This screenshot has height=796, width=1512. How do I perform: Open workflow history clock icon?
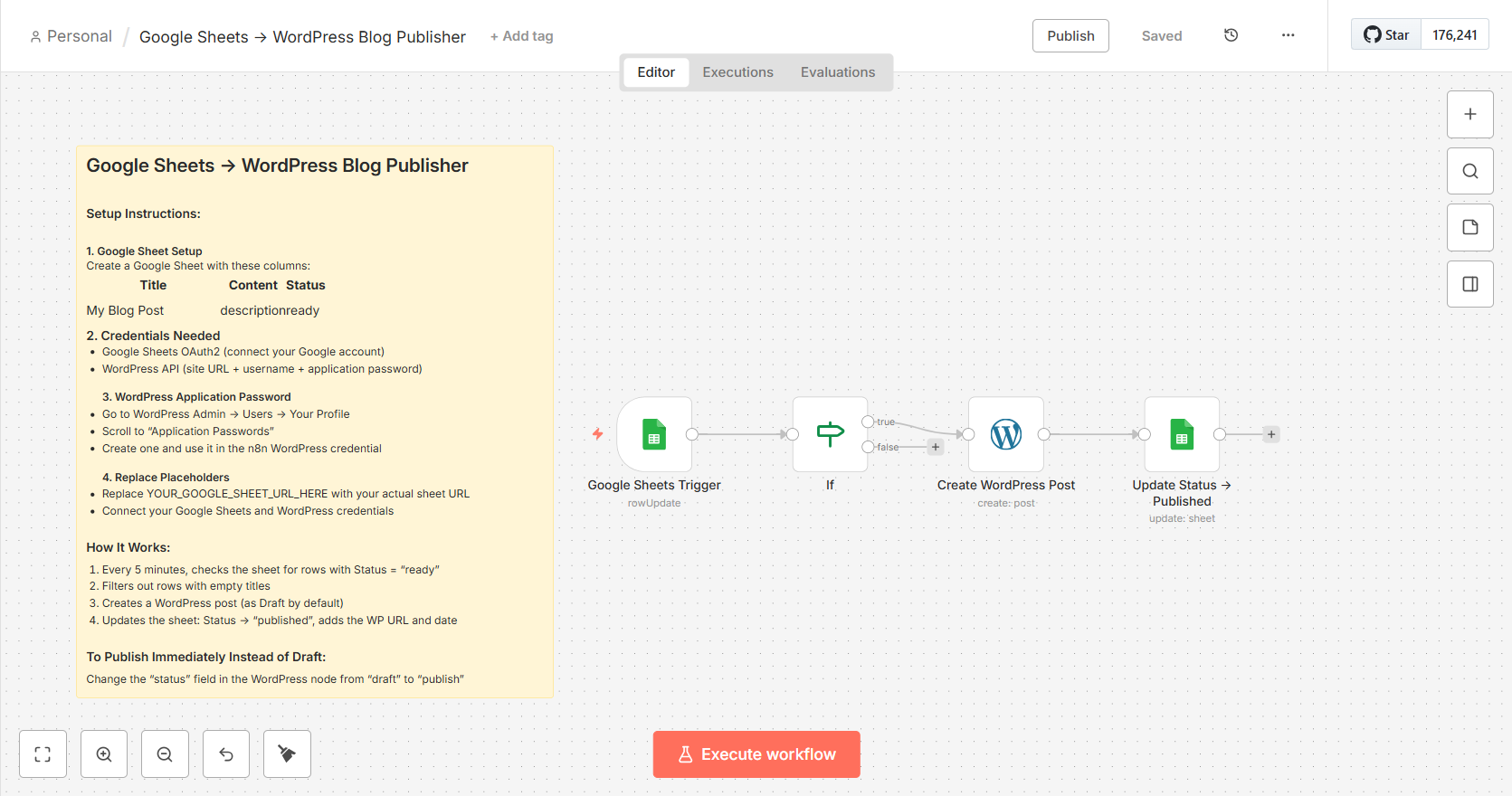click(1231, 35)
